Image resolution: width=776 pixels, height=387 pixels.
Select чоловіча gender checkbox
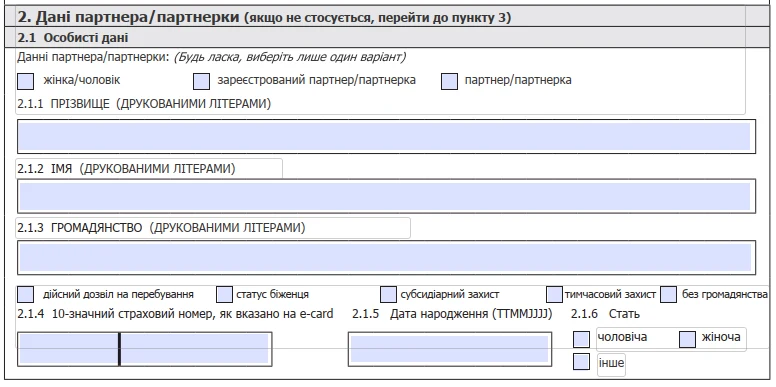[582, 339]
